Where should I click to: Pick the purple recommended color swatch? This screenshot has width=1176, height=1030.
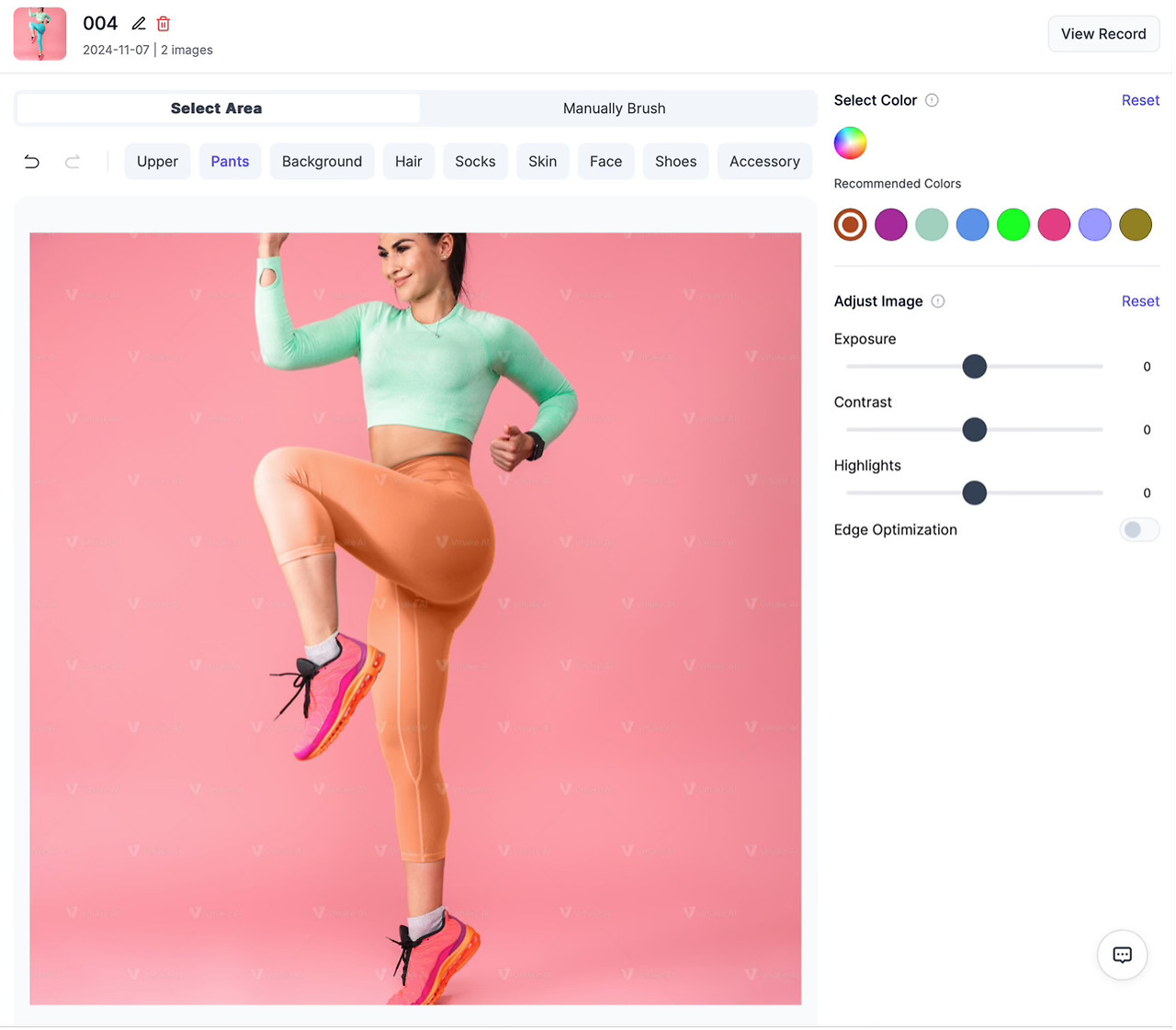click(891, 224)
